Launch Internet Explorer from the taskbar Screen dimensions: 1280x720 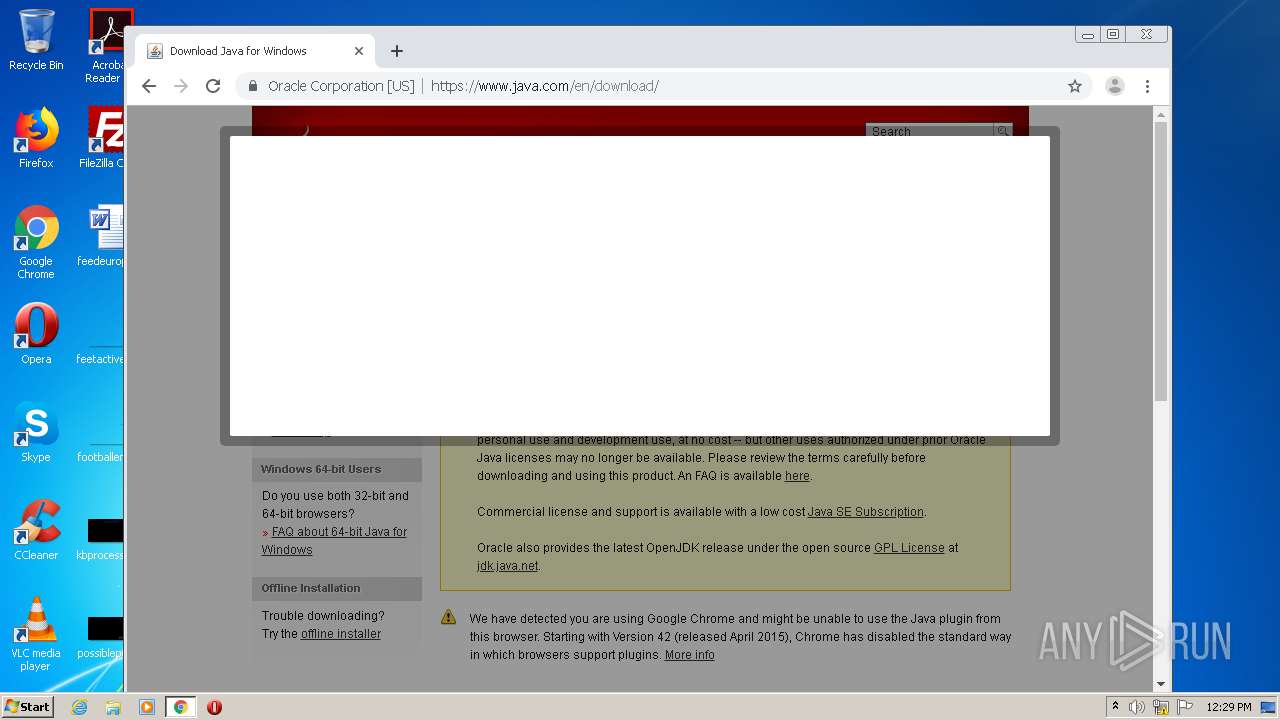pos(79,707)
